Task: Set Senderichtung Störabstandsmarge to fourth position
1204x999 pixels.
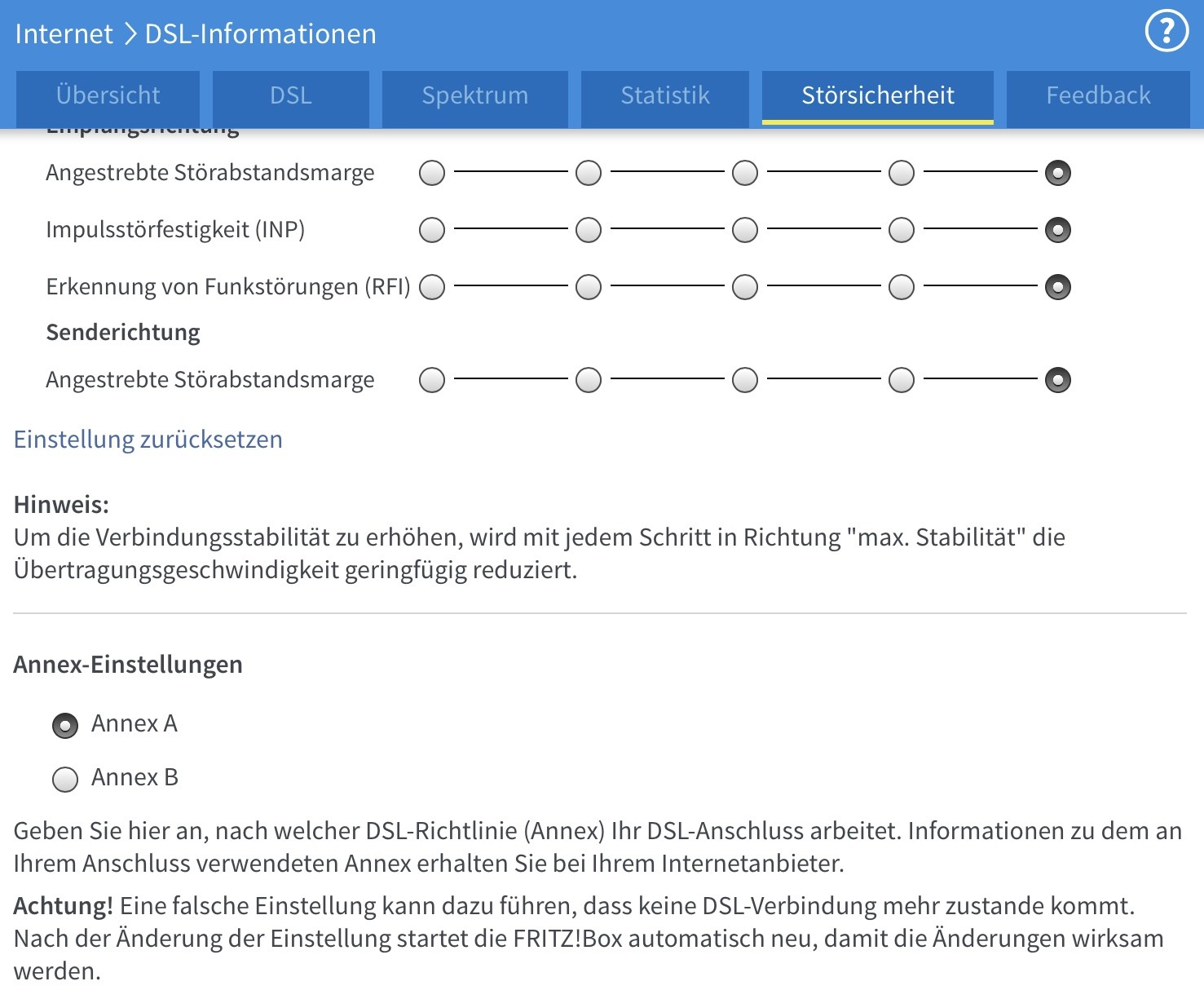Action: 902,380
